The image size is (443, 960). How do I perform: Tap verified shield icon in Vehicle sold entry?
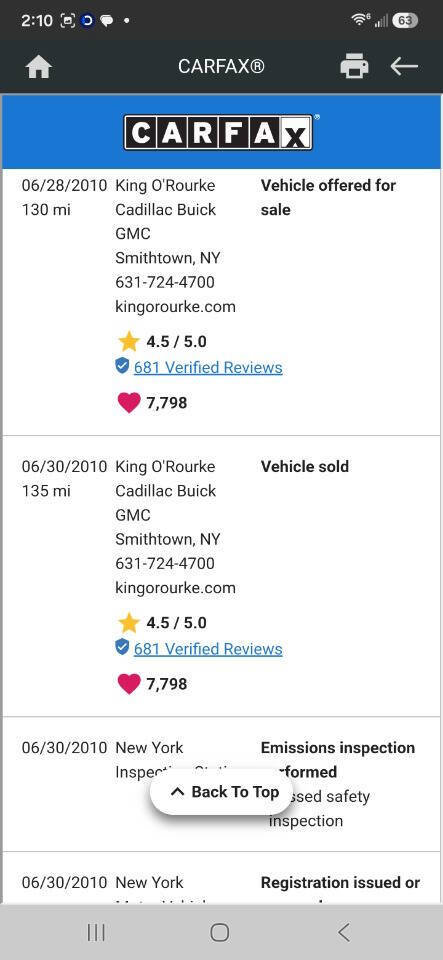122,647
